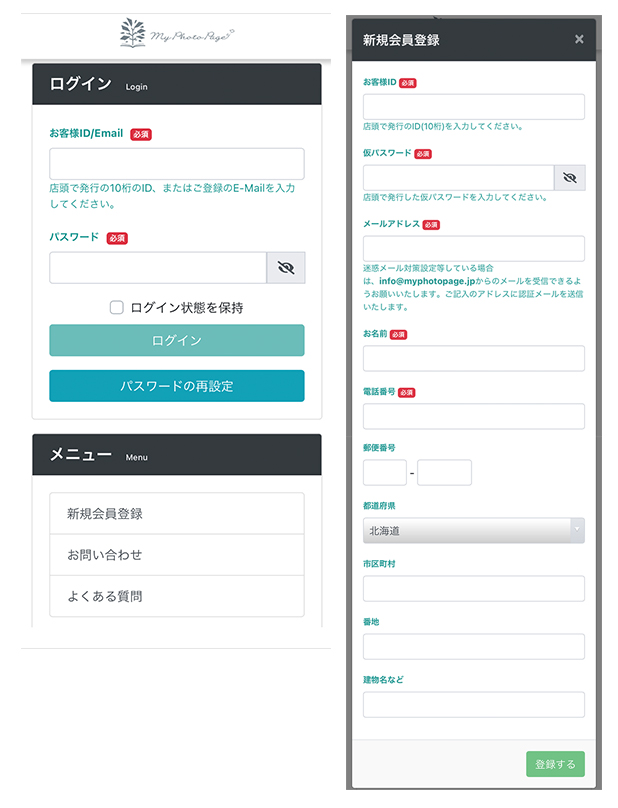Focus the お客様ID/Email login field
Screen dimensions: 618x808
[x=177, y=164]
